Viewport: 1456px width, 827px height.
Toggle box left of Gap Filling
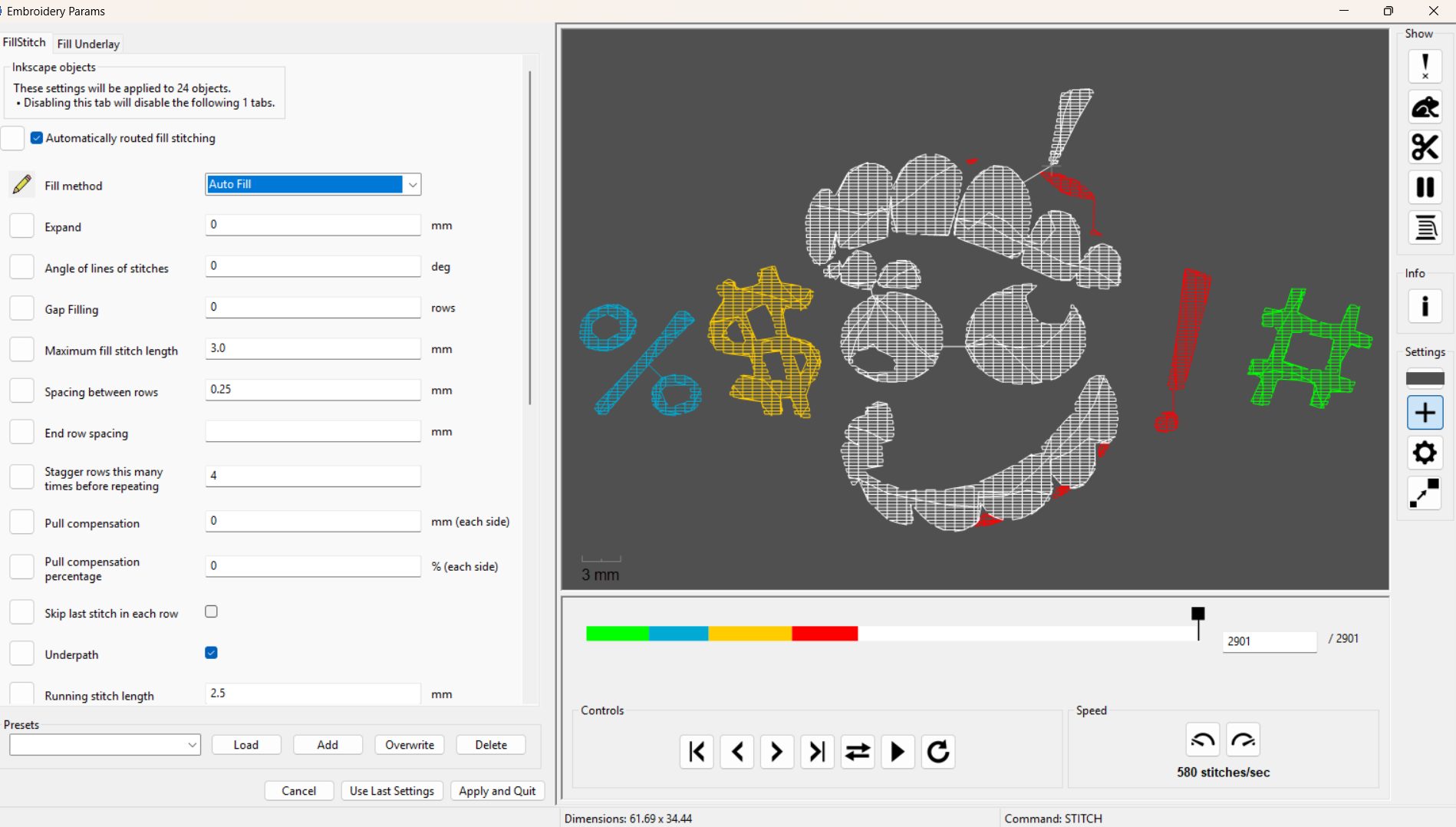[22, 308]
